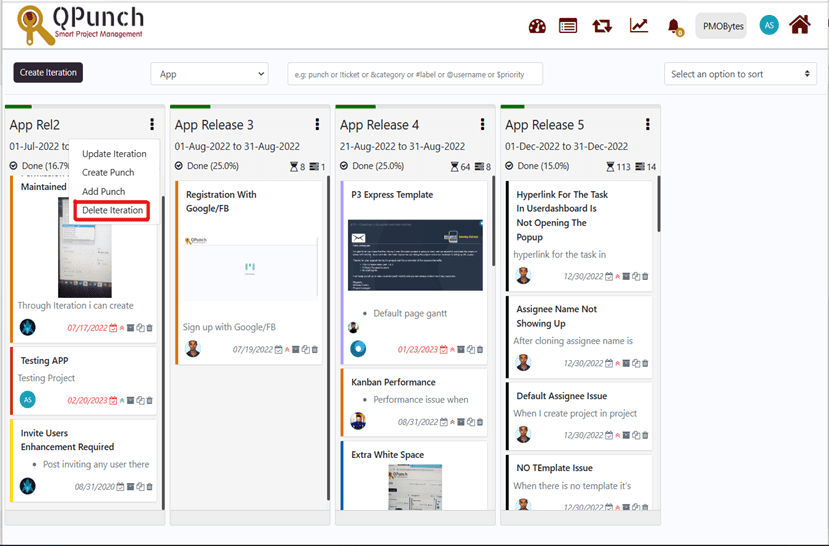Viewport: 829px width, 546px height.
Task: Click the Create Iteration button
Action: pos(49,73)
